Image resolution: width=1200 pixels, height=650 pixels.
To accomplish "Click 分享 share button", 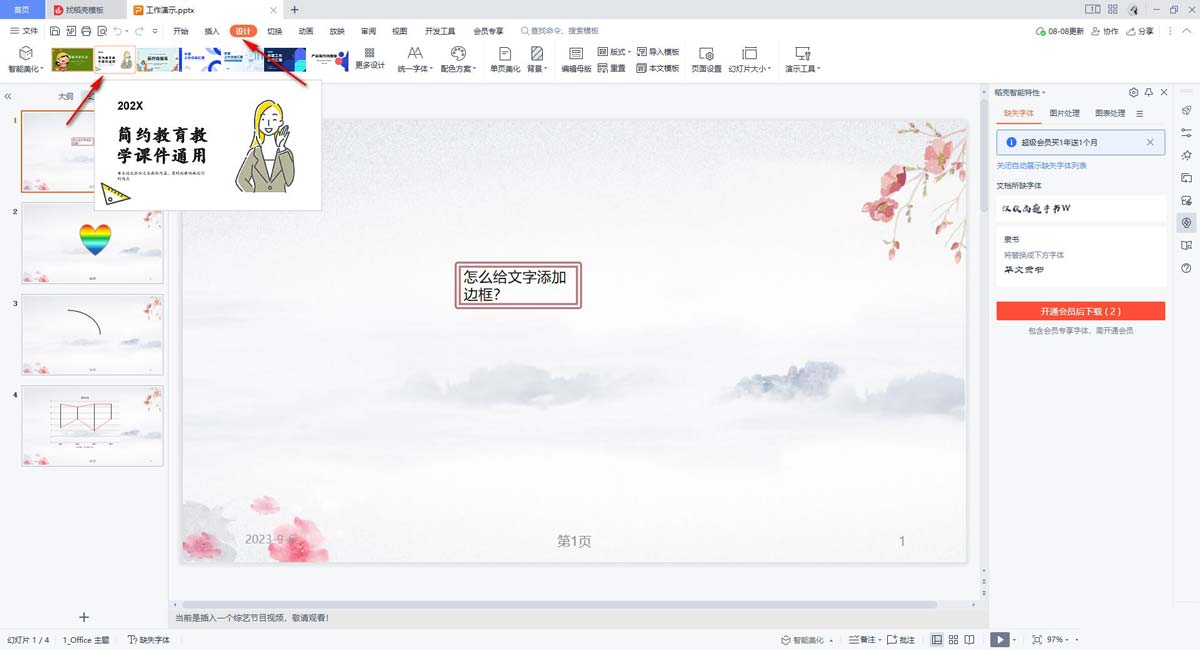I will tap(1139, 31).
